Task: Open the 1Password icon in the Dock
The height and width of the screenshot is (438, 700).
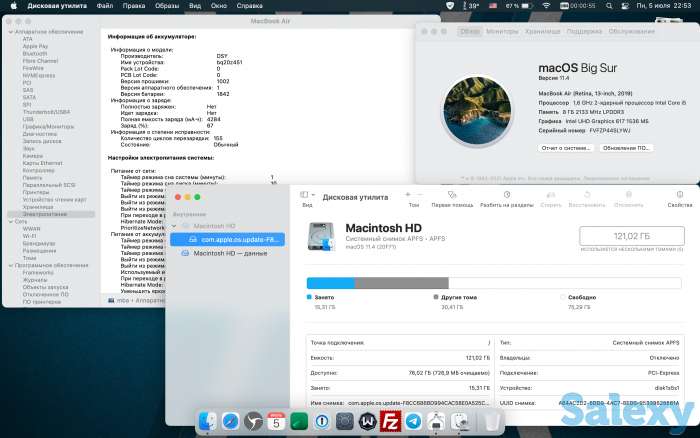Action: pos(322,421)
